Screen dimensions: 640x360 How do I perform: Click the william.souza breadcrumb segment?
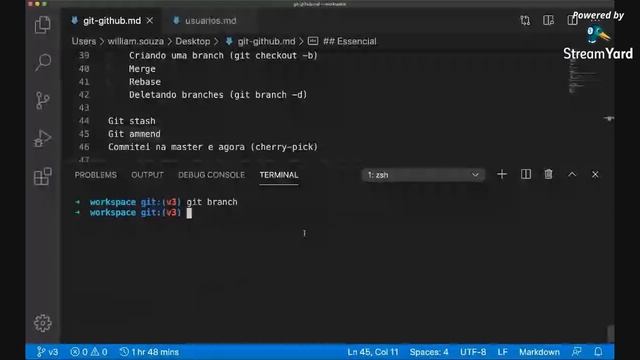point(136,41)
